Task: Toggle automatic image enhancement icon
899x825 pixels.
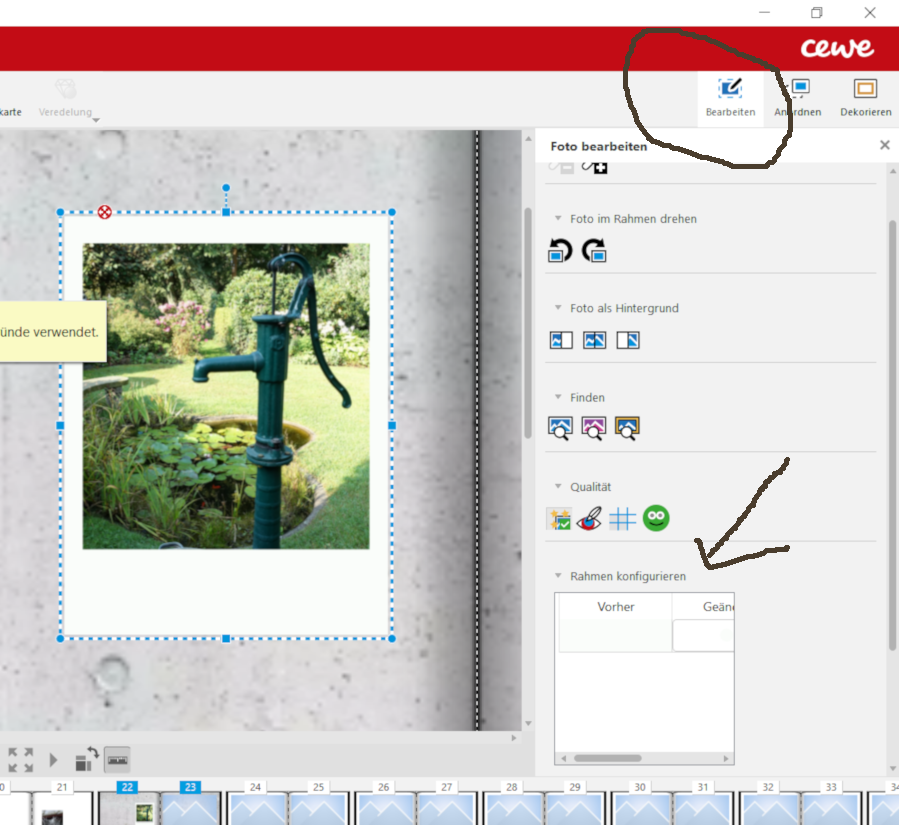Action: 559,519
